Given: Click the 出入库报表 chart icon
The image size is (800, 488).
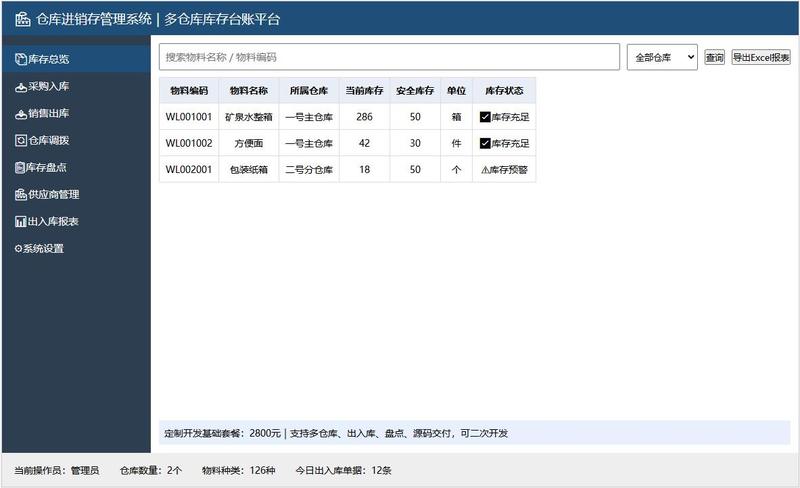Looking at the screenshot, I should tap(21, 222).
